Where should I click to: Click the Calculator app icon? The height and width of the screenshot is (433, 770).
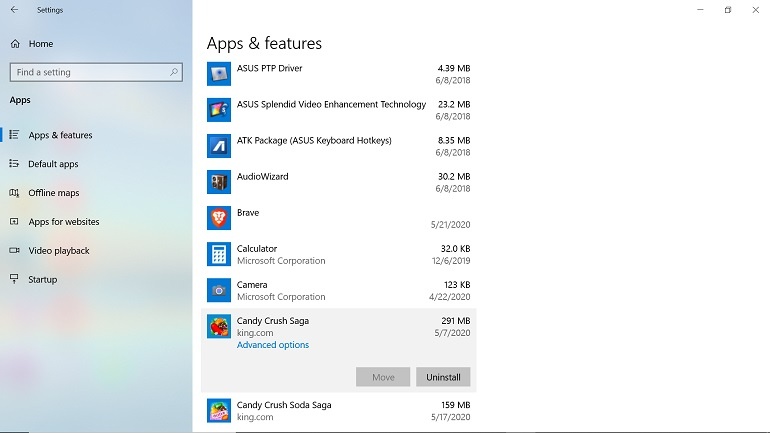pos(219,254)
